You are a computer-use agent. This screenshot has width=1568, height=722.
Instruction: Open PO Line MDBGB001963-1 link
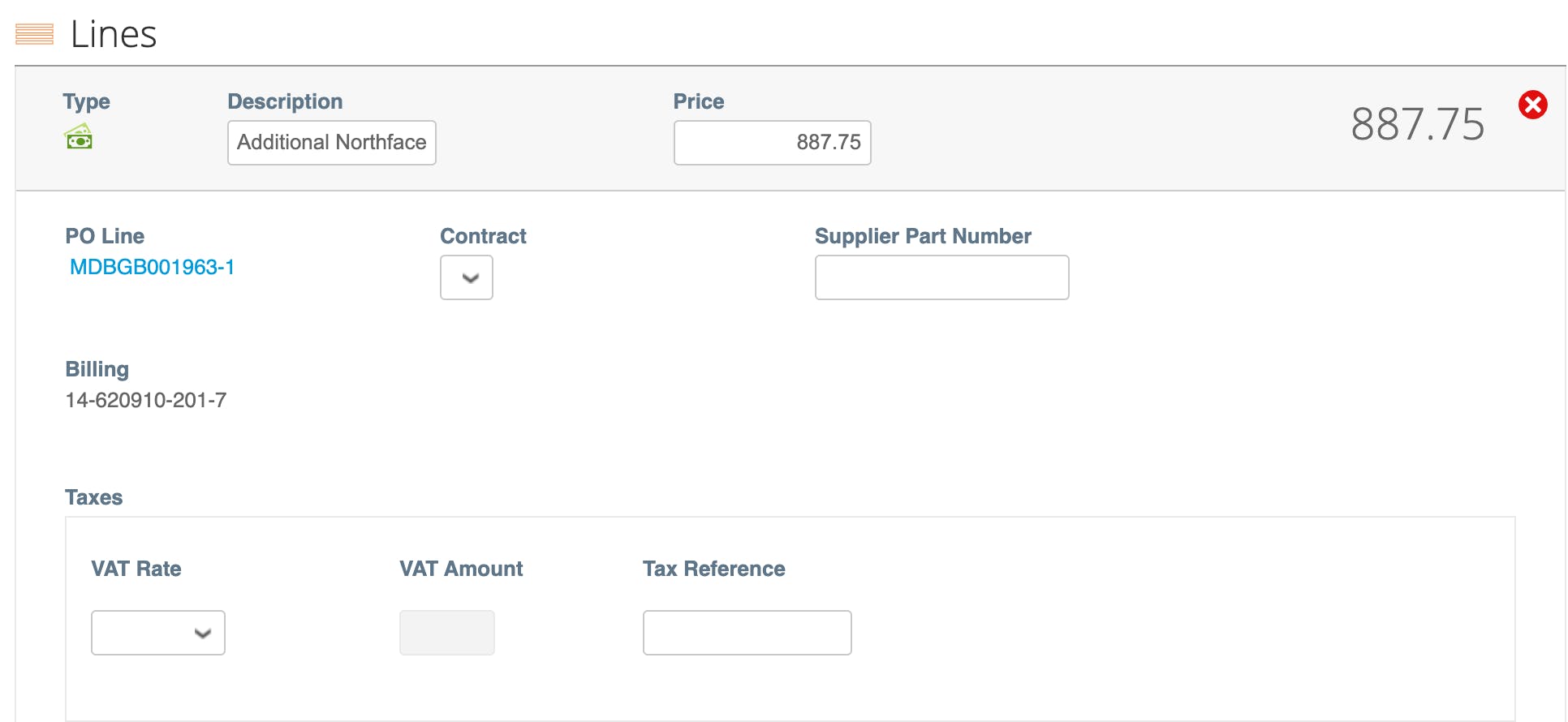pos(152,267)
